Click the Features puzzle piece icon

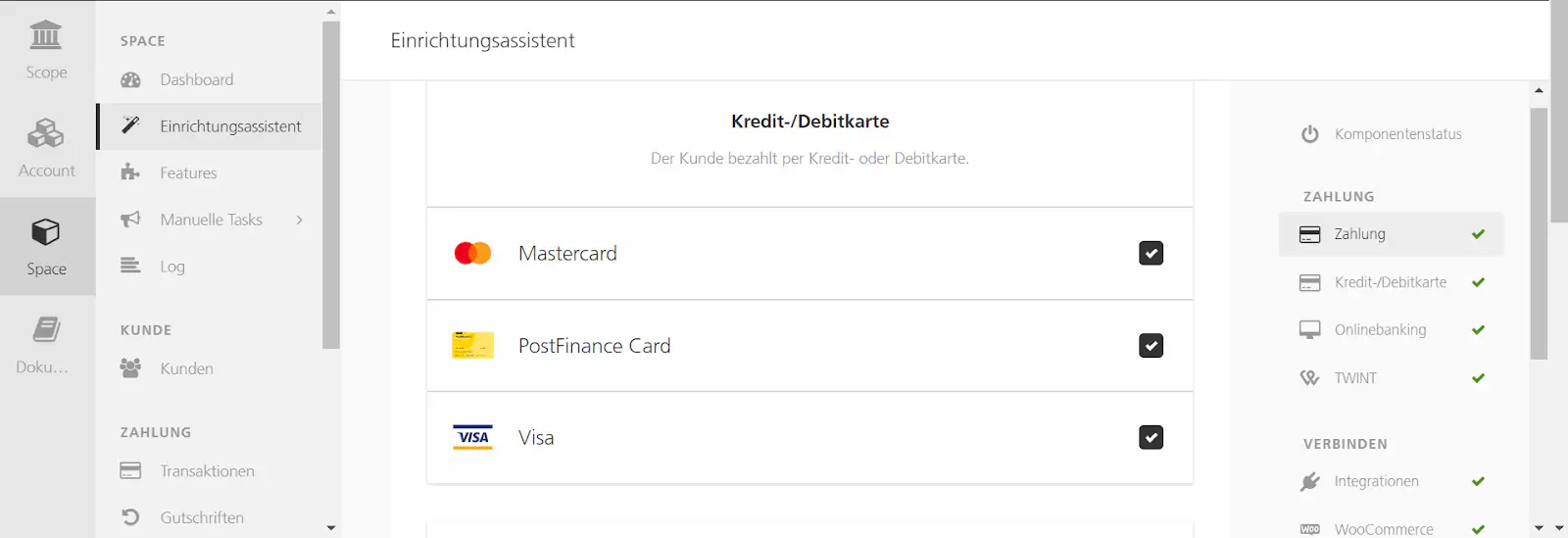click(130, 173)
